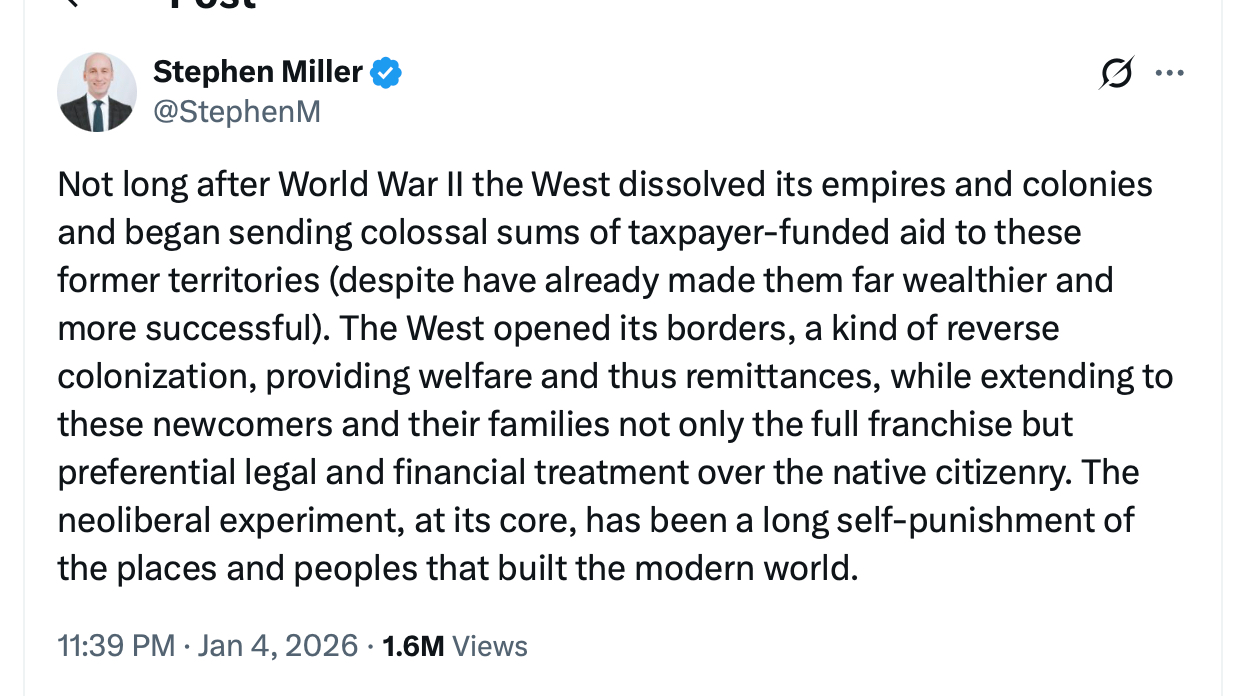Image resolution: width=1236 pixels, height=696 pixels.
Task: Click the "11:39 PM" timestamp
Action: (116, 646)
